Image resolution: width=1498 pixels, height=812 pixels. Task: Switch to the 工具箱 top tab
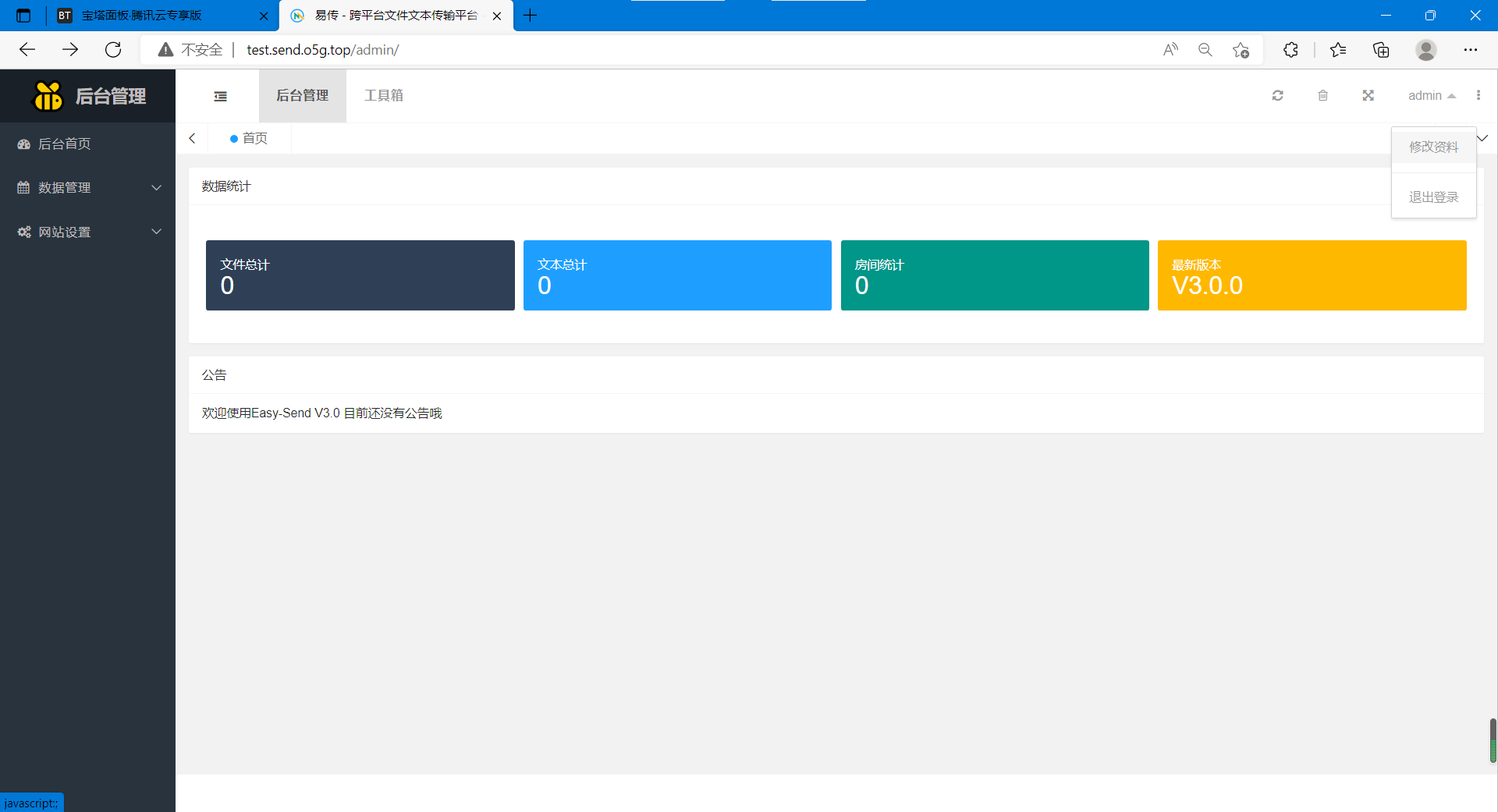click(x=383, y=95)
